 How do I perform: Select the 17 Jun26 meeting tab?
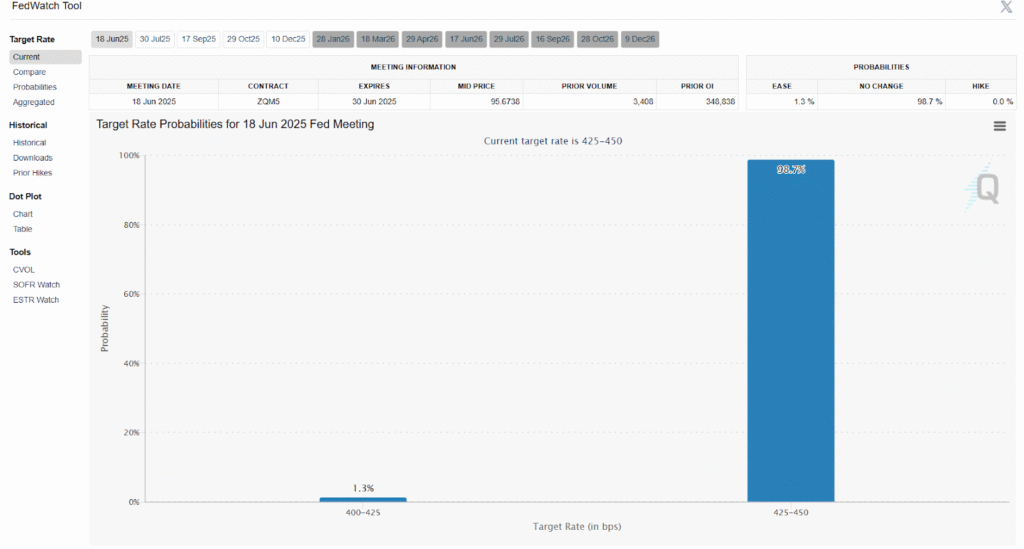[x=466, y=39]
